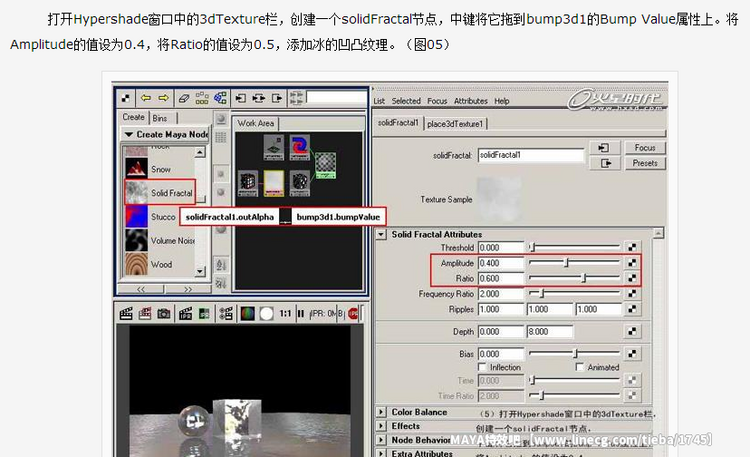Click the << button under the create list
750x457 pixels.
(141, 289)
